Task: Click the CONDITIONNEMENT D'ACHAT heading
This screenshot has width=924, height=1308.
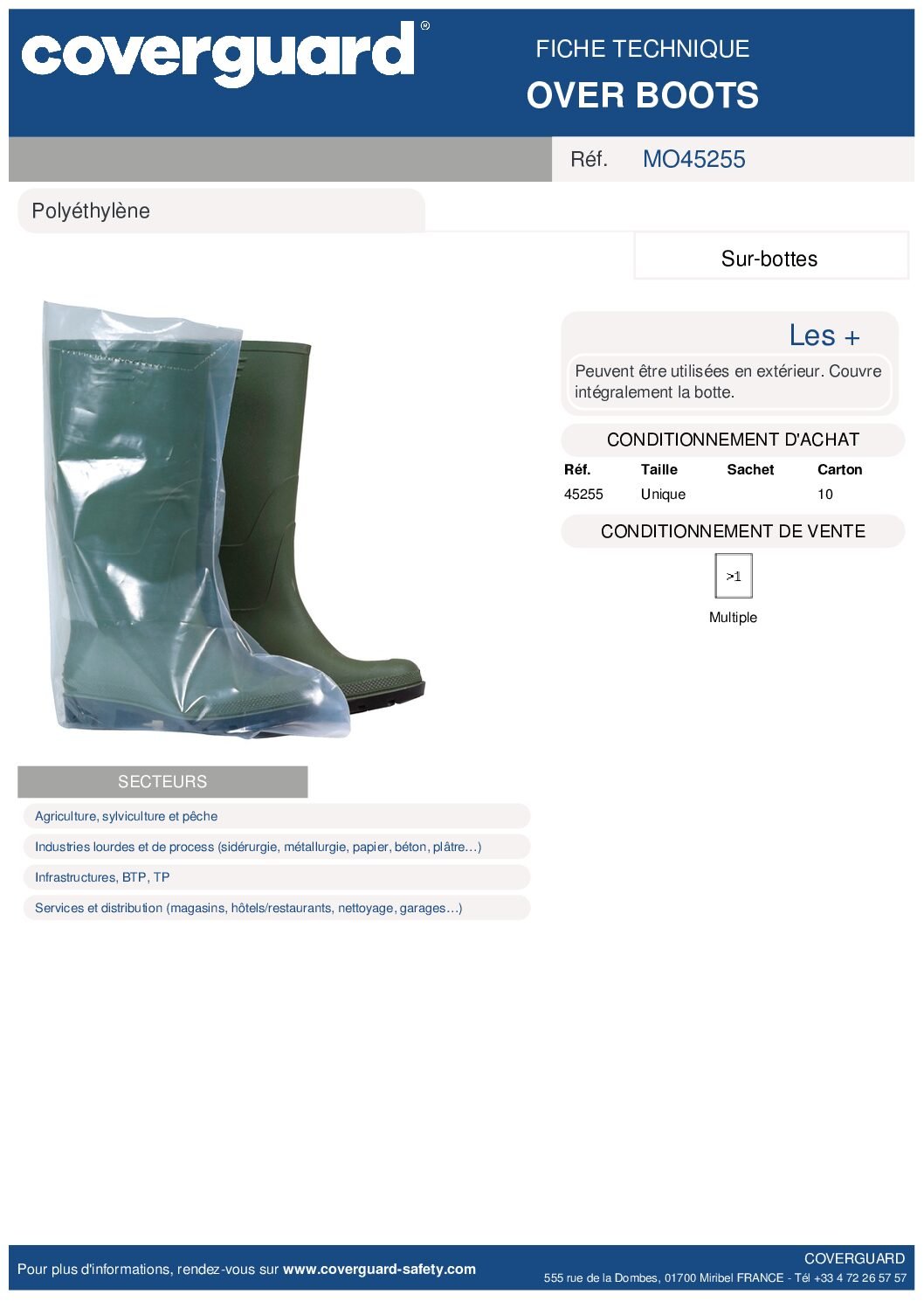Action: pos(733,439)
